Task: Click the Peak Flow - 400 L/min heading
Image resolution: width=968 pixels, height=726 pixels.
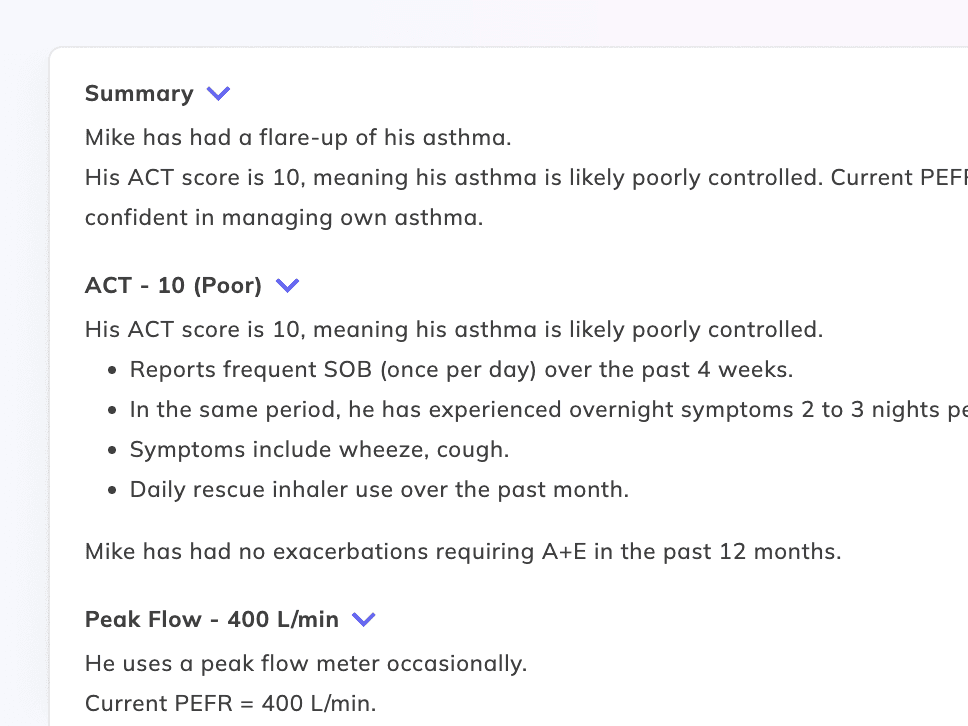Action: click(x=212, y=620)
